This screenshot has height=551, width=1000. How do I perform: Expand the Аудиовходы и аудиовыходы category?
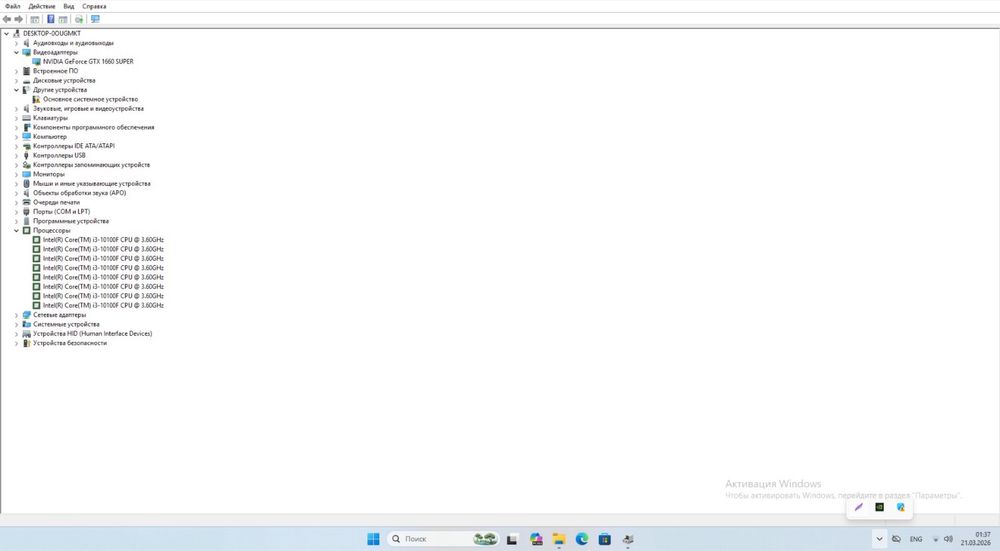coord(17,43)
